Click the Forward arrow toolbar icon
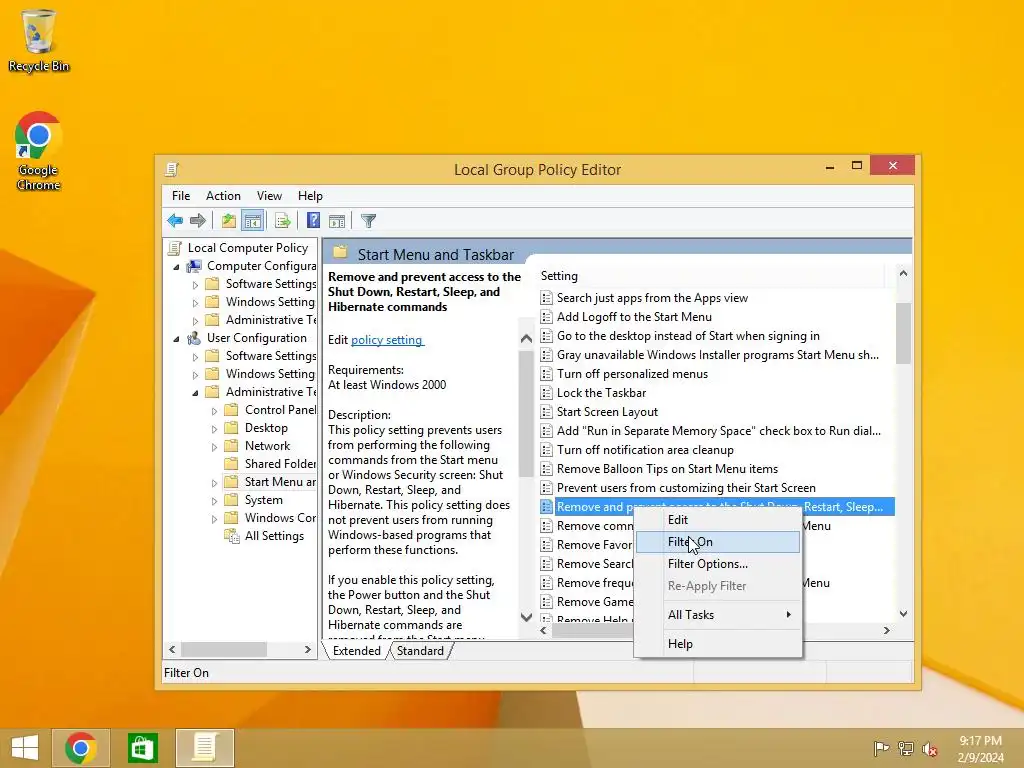1024x768 pixels. point(197,221)
